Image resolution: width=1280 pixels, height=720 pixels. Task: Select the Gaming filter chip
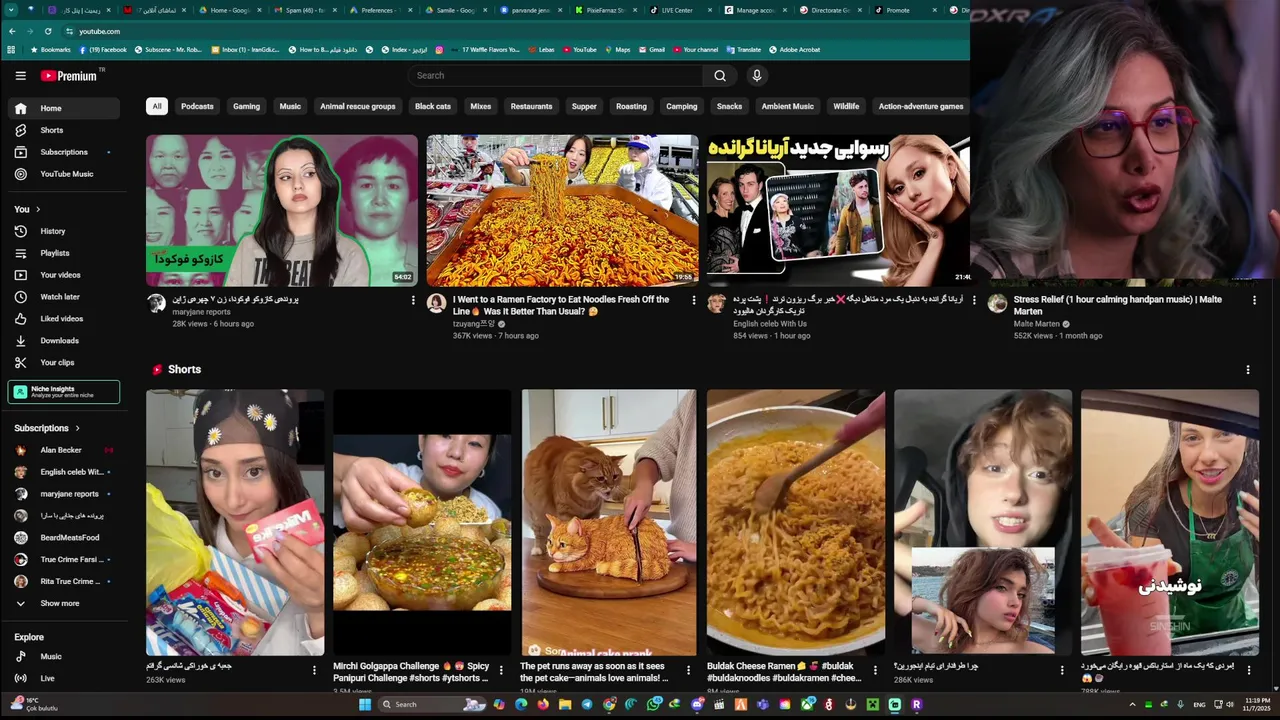[246, 106]
